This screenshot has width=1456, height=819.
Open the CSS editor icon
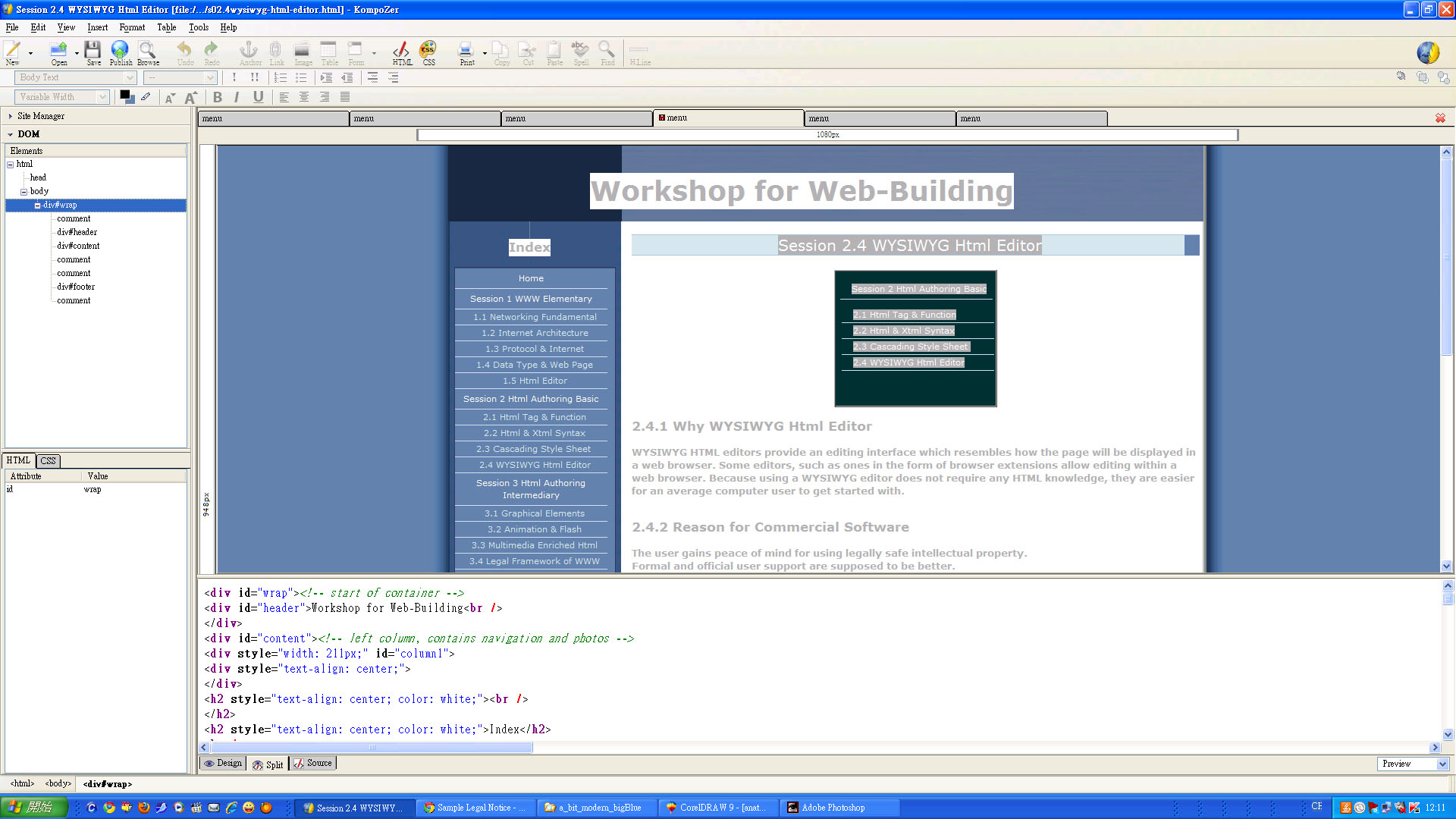pos(428,51)
